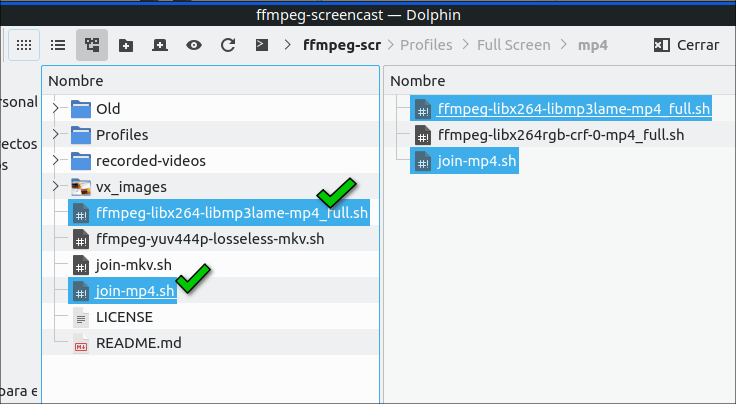This screenshot has height=404, width=736.
Task: Click the text file icon of LICENSE
Action: tap(81, 317)
